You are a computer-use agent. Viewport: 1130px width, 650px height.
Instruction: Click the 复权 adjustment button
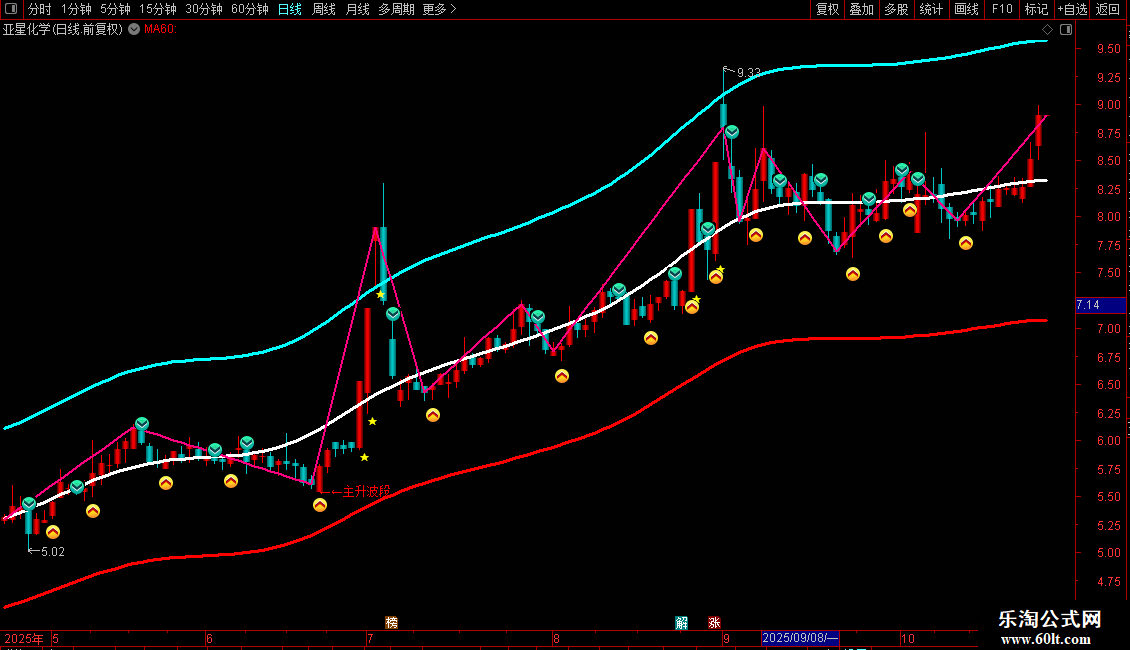click(827, 9)
